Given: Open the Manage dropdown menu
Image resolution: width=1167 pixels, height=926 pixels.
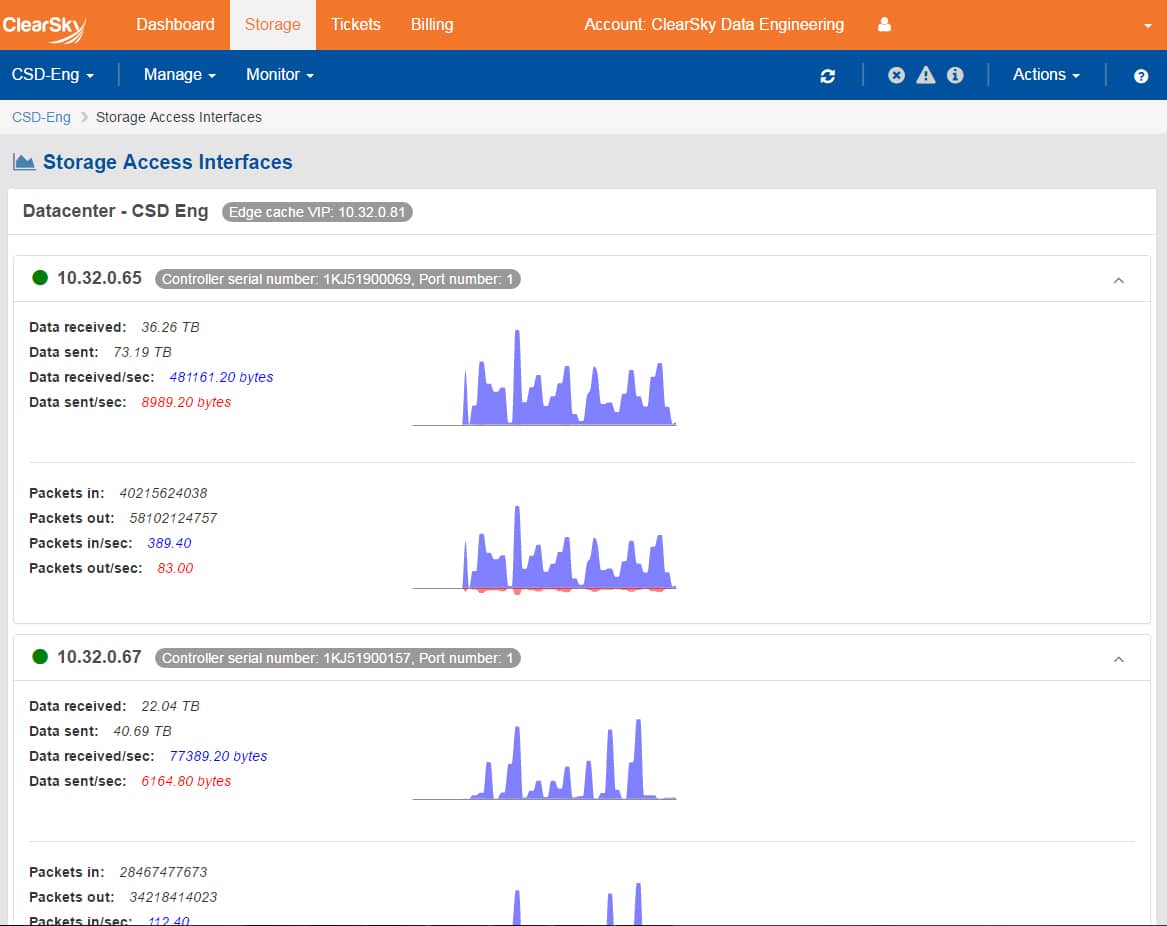Looking at the screenshot, I should (x=179, y=74).
